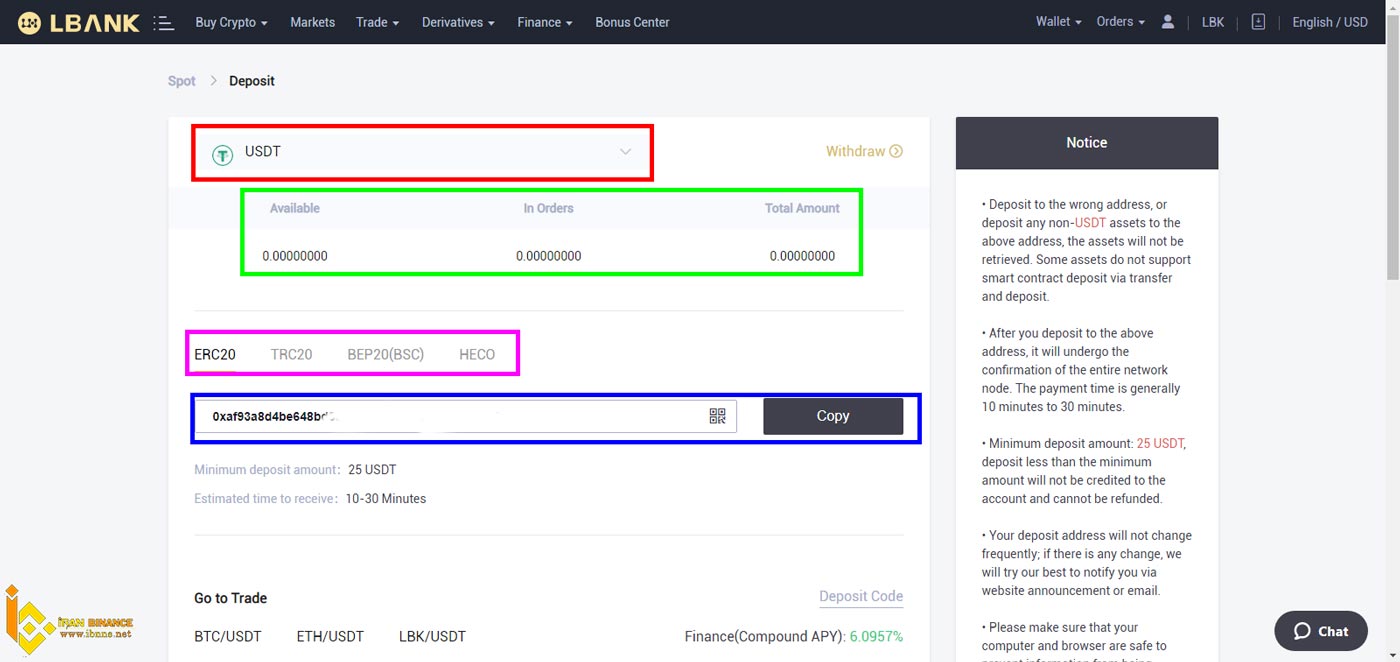Click the 0.00000000 value under In Orders

pyautogui.click(x=549, y=256)
